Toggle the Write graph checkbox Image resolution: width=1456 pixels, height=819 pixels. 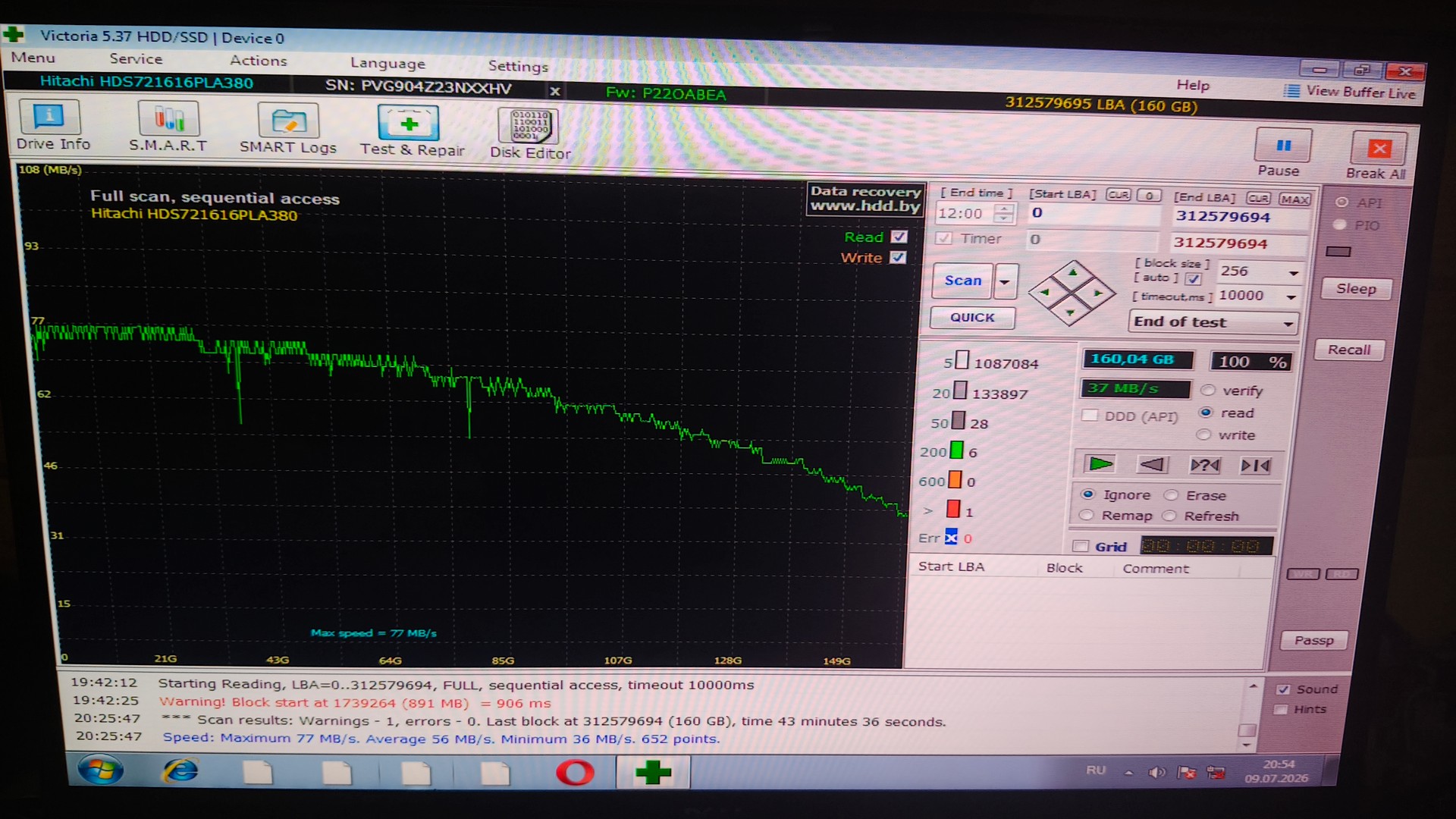click(899, 257)
